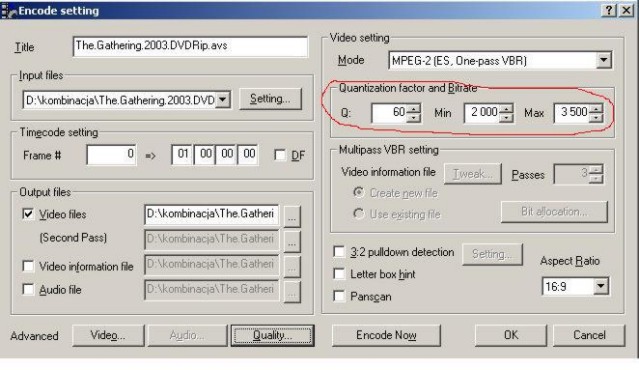Click the Min bitrate field showing 2 000
This screenshot has width=639, height=370.
482,113
